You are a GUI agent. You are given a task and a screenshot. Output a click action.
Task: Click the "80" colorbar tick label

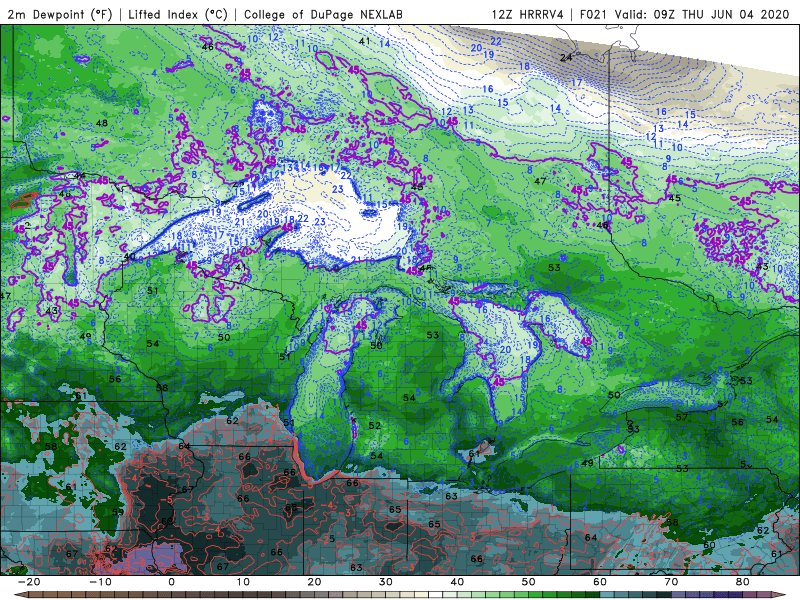click(743, 582)
